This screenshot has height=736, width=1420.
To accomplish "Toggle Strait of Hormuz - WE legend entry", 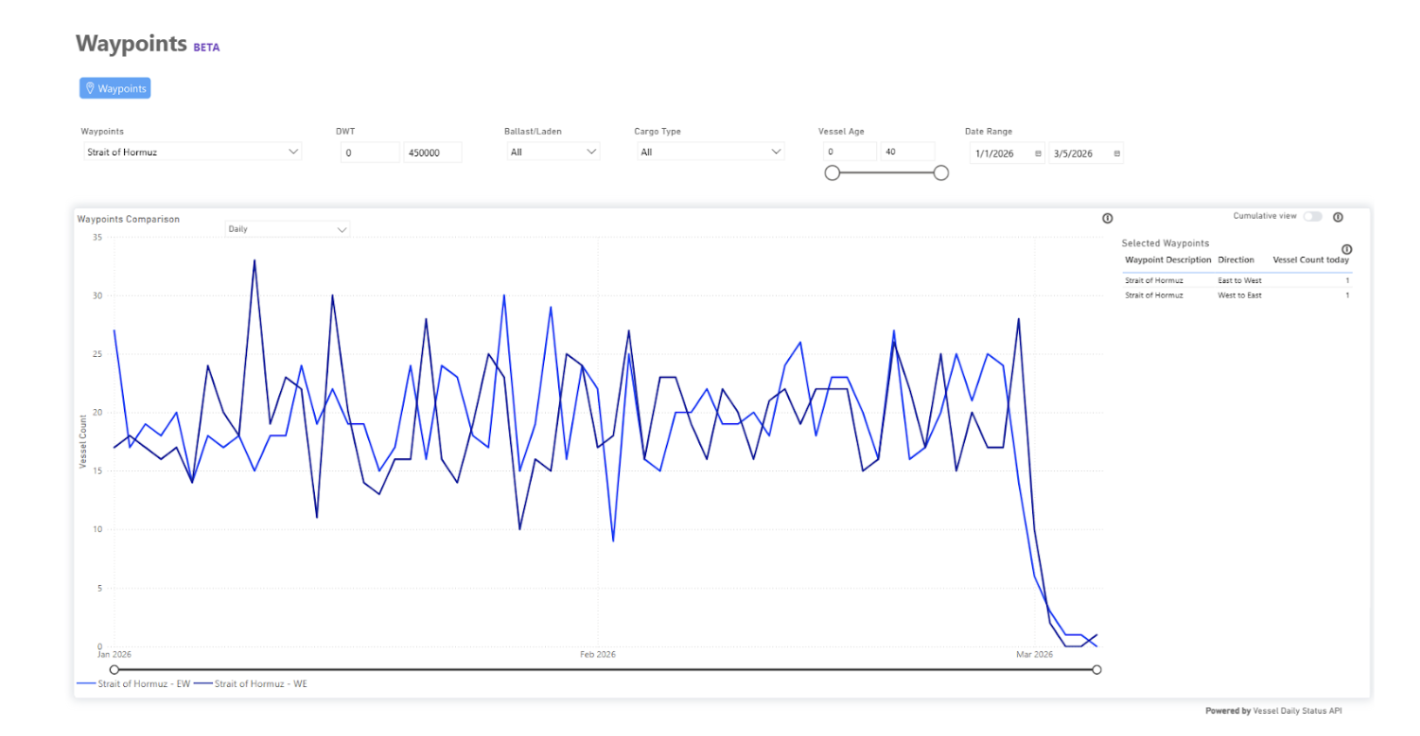I will (251, 684).
